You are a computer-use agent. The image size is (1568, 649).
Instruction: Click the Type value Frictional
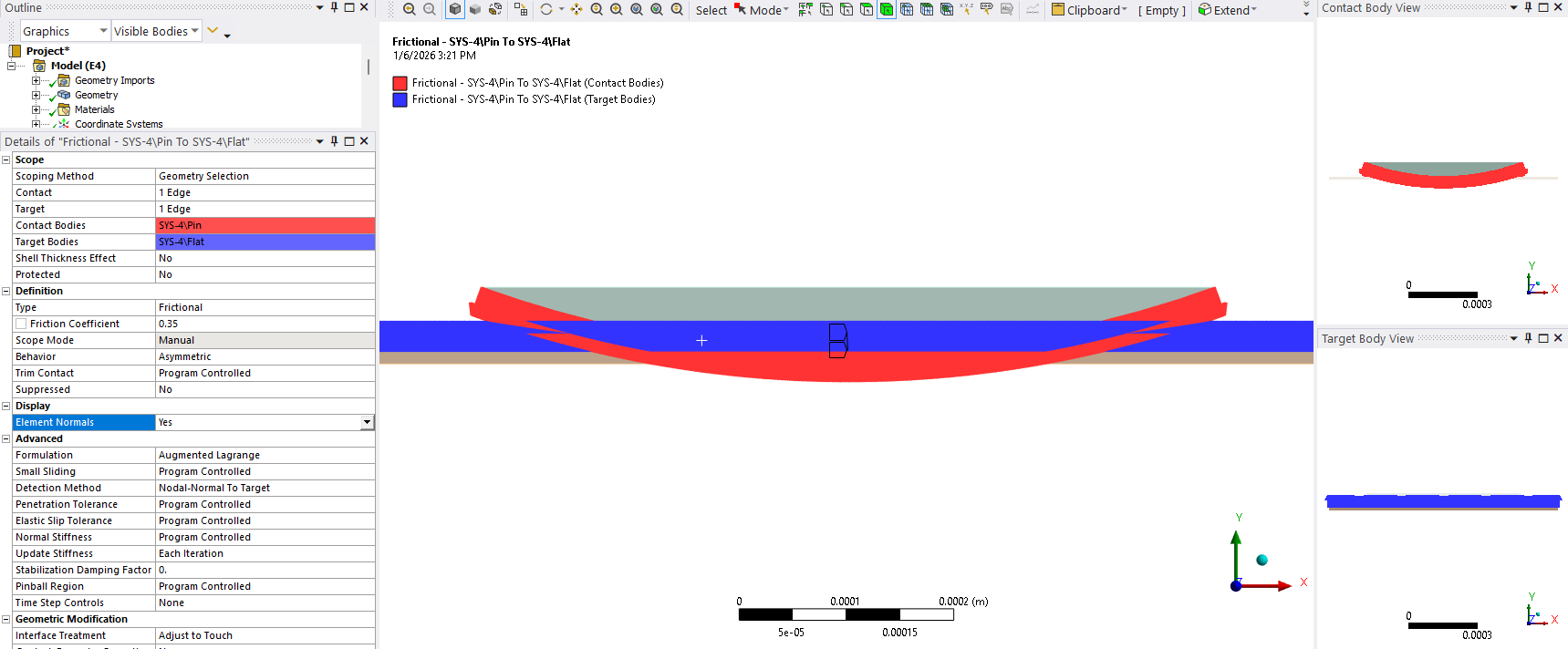(x=265, y=307)
